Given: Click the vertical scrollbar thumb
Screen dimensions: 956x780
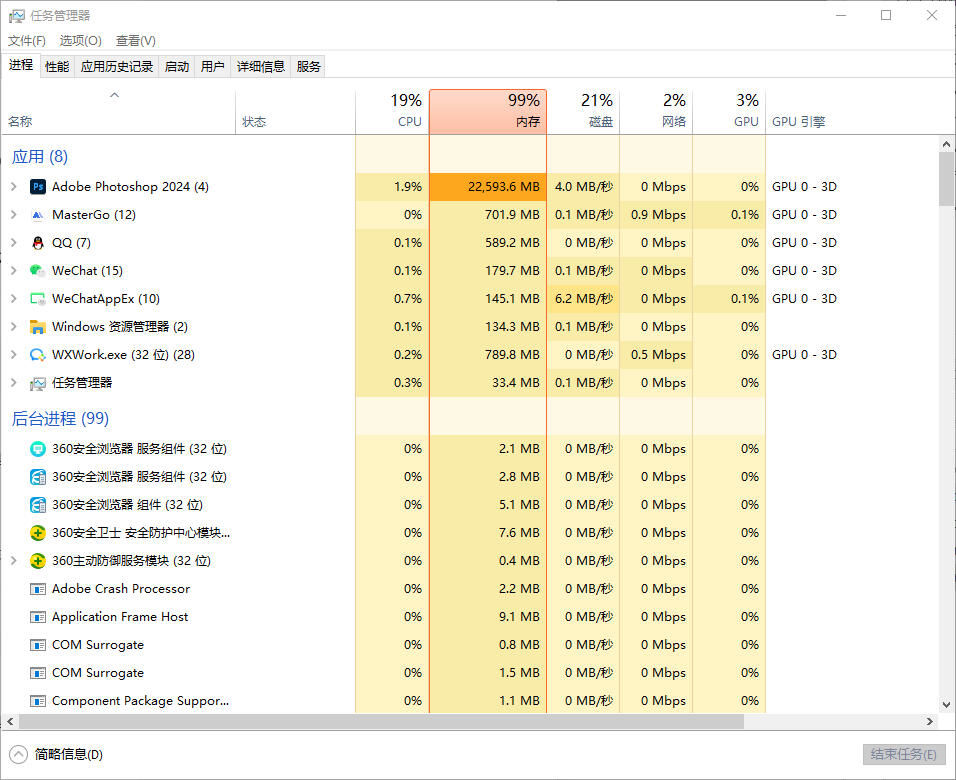Looking at the screenshot, I should pyautogui.click(x=946, y=179).
